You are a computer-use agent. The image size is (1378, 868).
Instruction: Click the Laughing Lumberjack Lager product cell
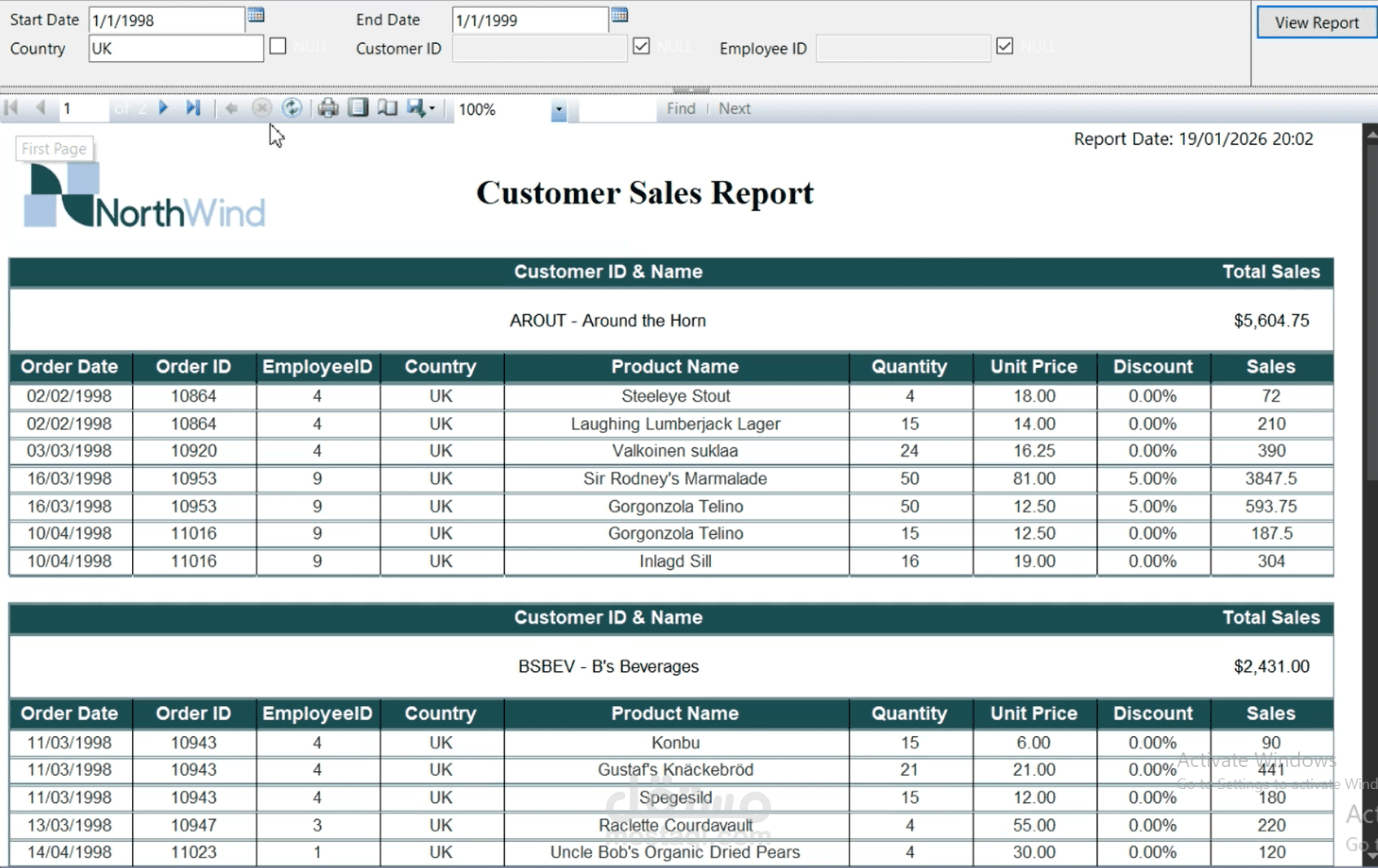(676, 424)
